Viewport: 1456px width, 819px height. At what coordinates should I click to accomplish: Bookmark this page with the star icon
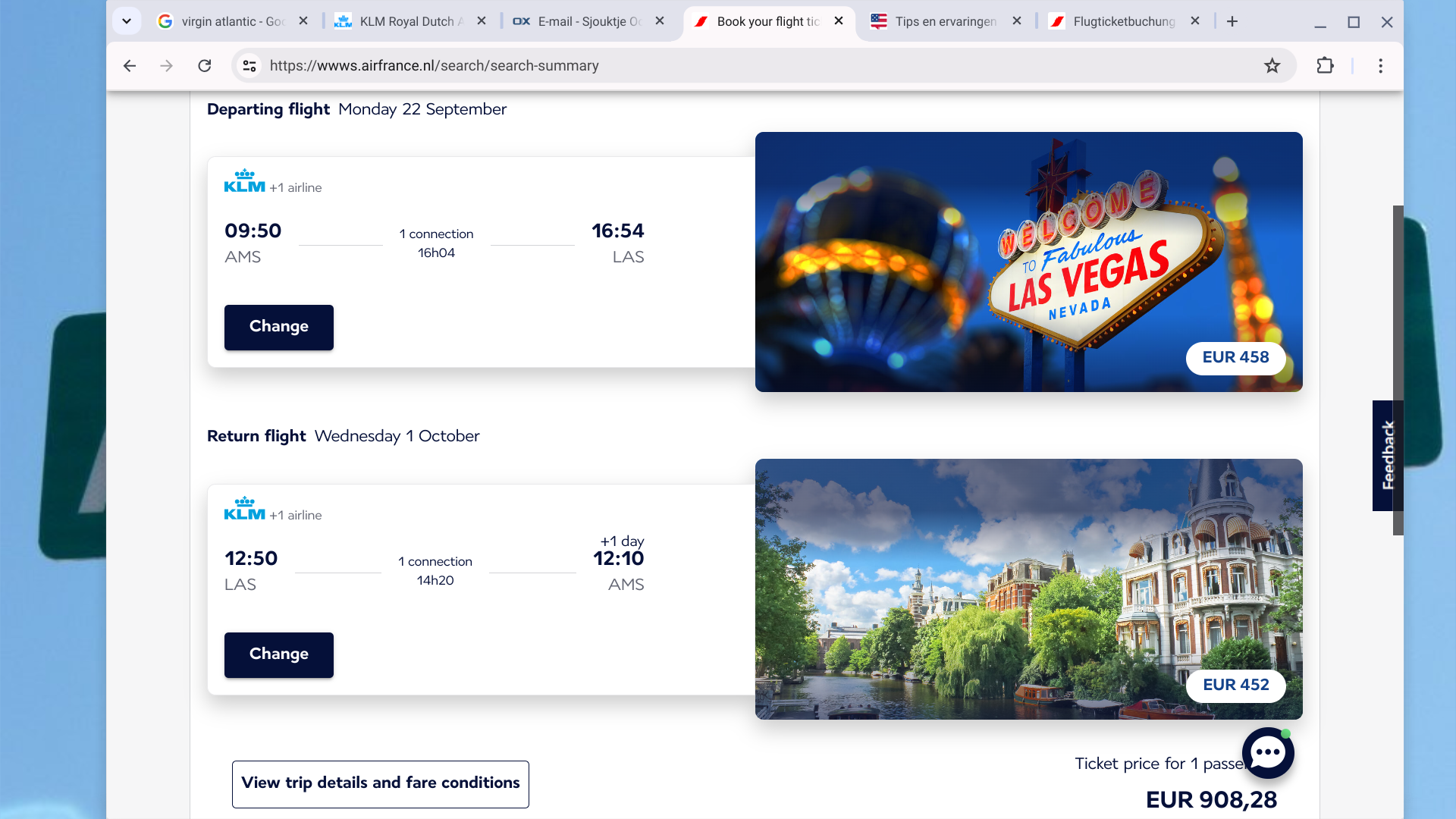[1272, 66]
